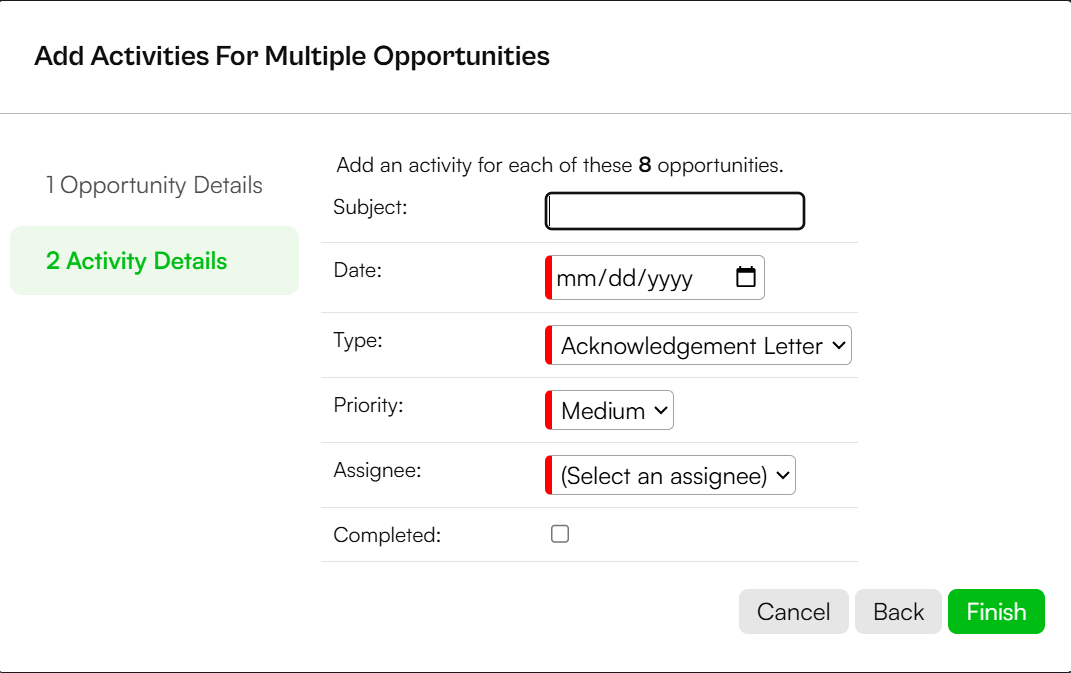This screenshot has height=673, width=1071.
Task: Click the Subject label text
Action: click(370, 207)
